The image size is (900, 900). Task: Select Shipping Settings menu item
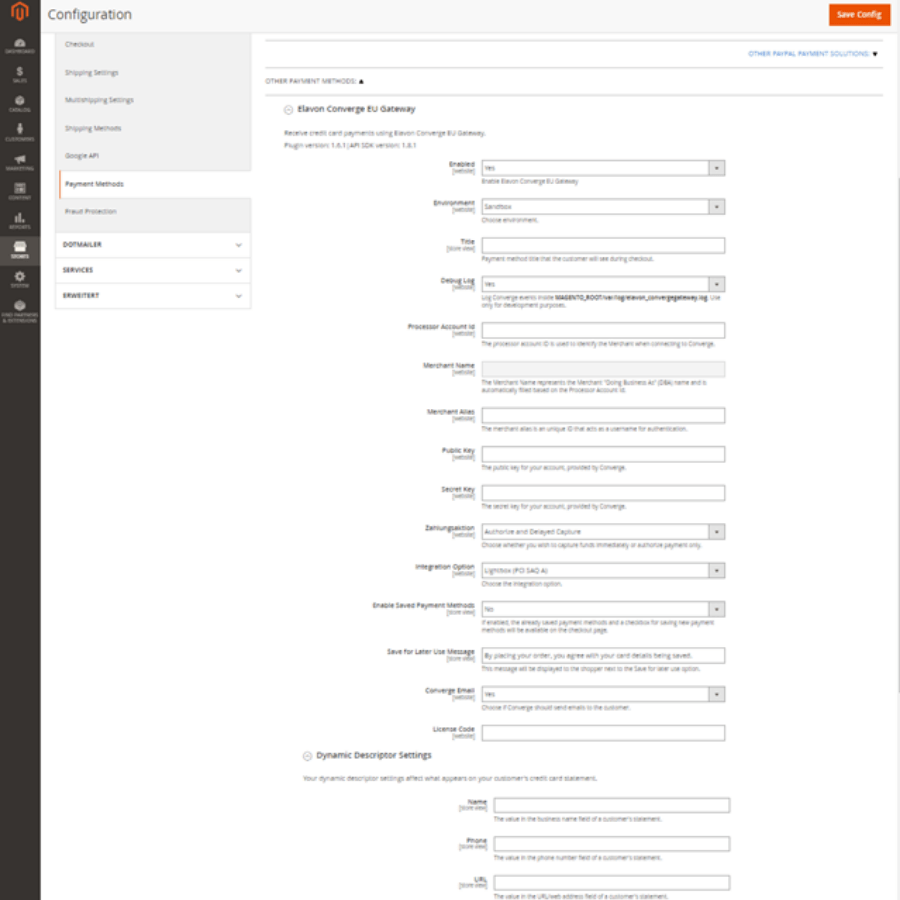tap(92, 73)
